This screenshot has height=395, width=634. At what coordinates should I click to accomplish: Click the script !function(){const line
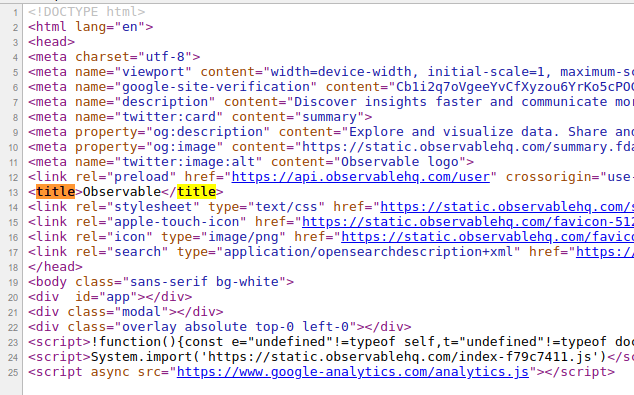point(331,342)
